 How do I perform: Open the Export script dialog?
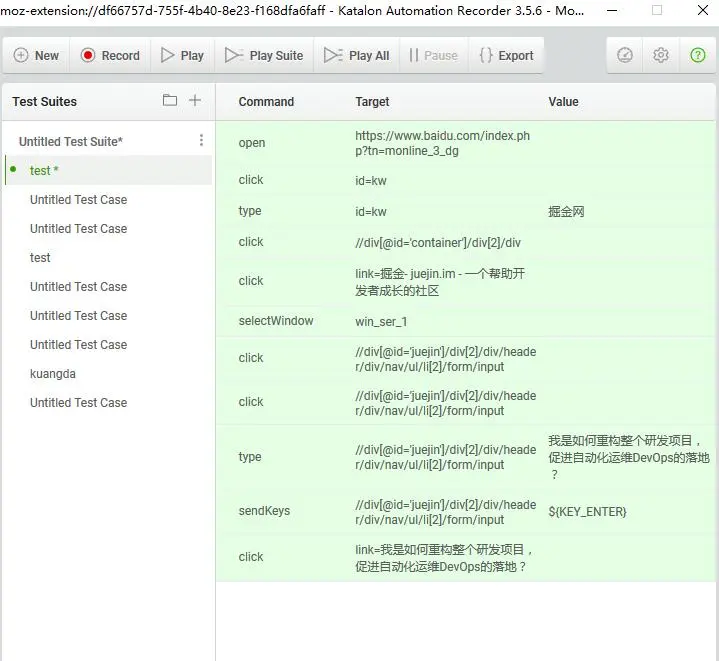coord(506,55)
